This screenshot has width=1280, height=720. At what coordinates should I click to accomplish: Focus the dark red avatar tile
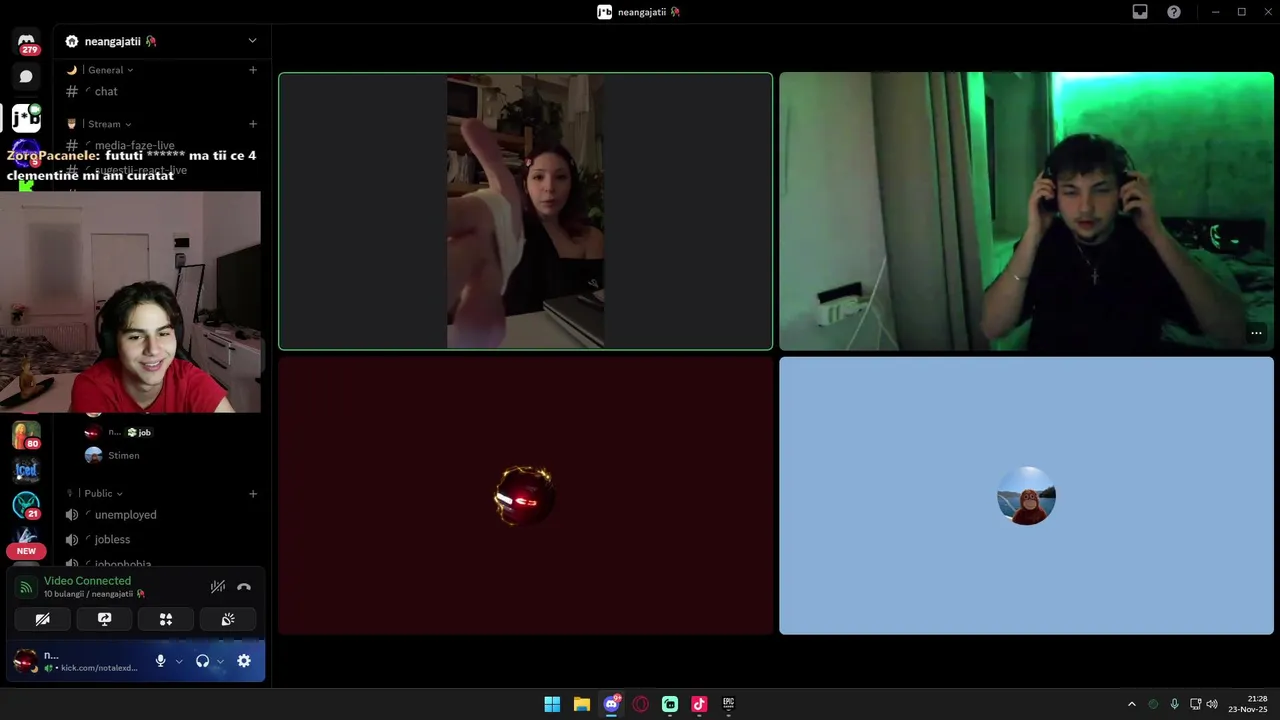click(525, 496)
